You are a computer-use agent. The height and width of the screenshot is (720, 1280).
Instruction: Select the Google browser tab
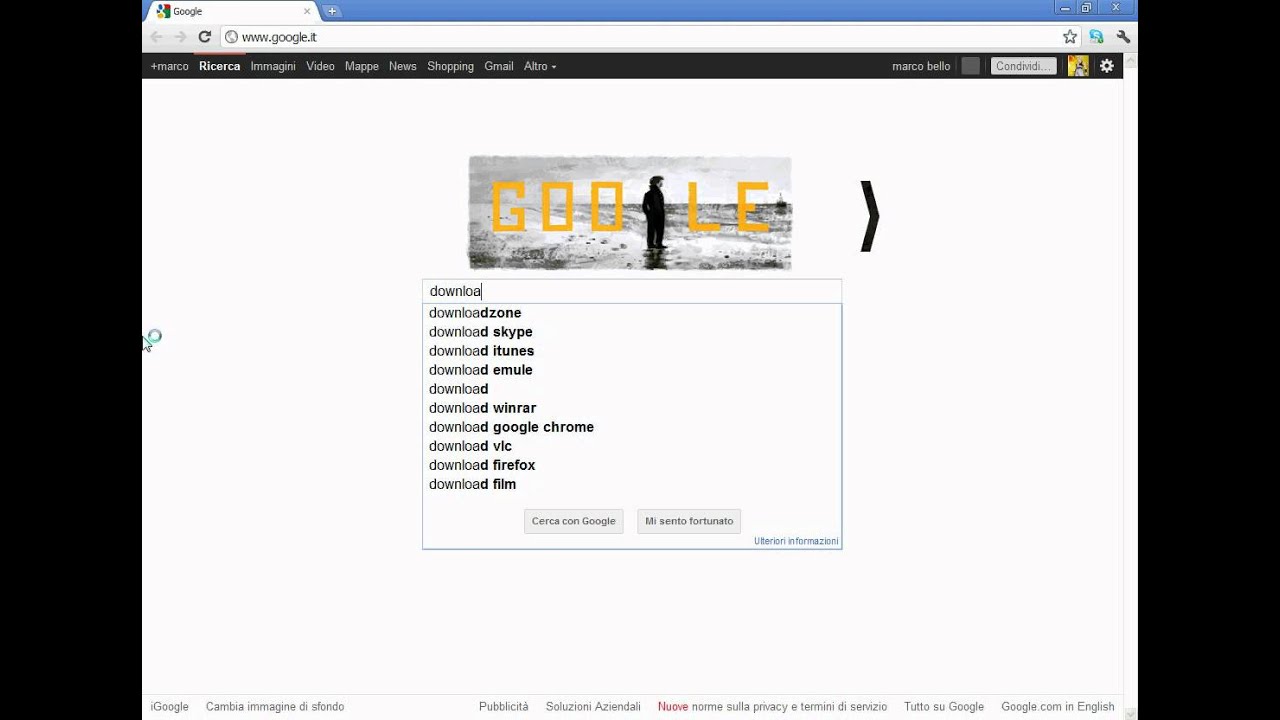[x=233, y=11]
